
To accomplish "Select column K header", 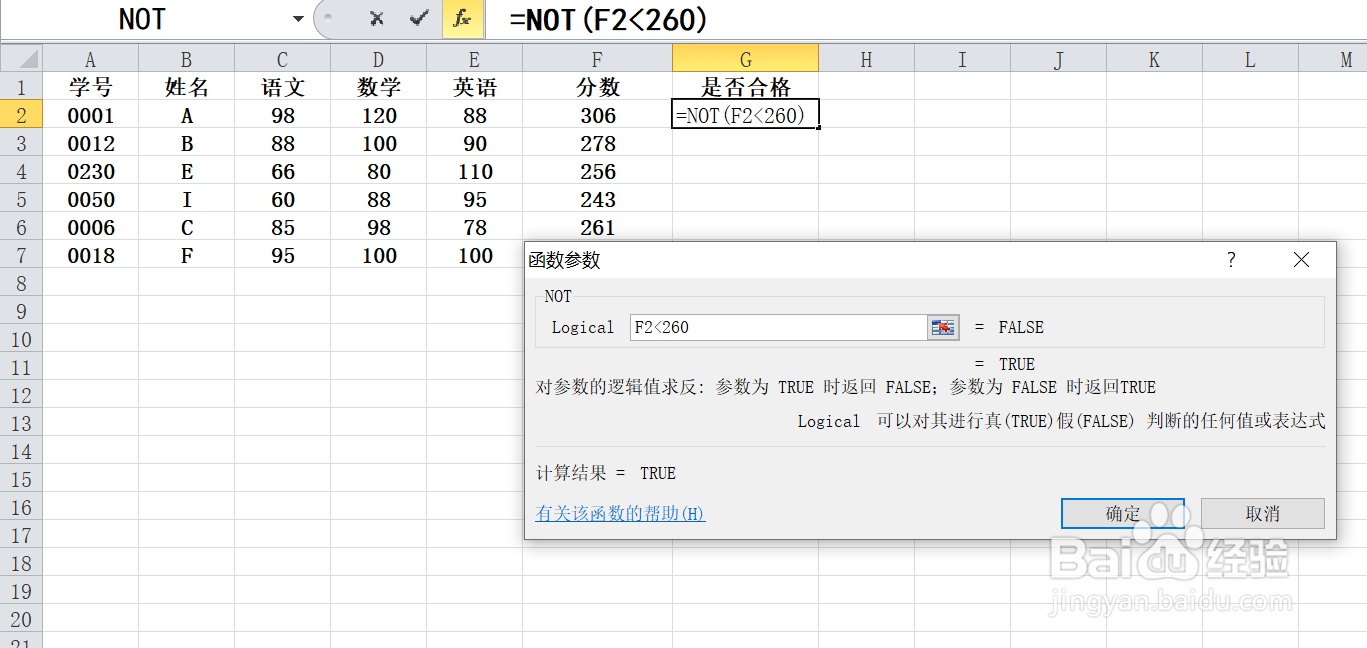I will click(x=1154, y=59).
